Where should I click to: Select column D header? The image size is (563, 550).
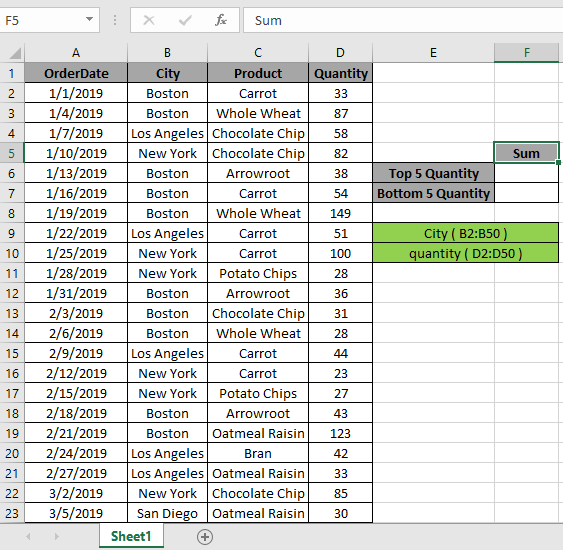[340, 53]
